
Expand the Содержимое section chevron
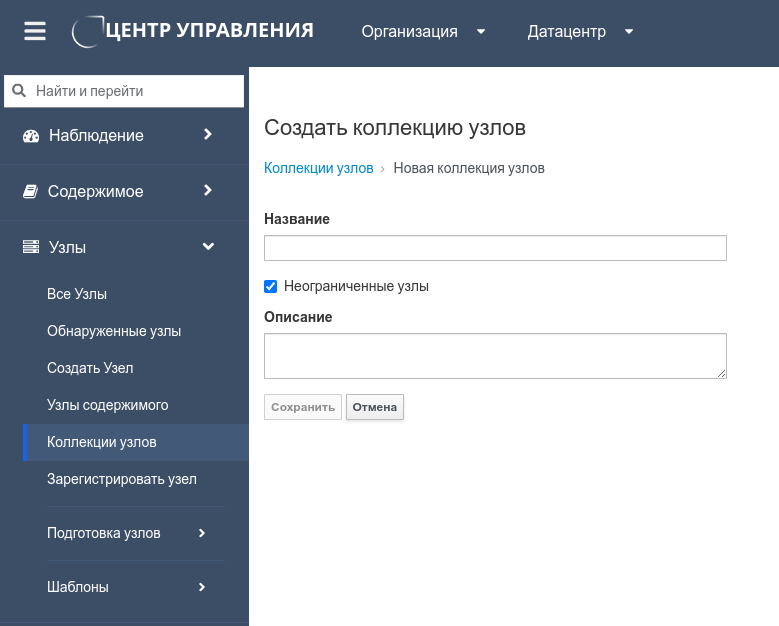click(207, 190)
